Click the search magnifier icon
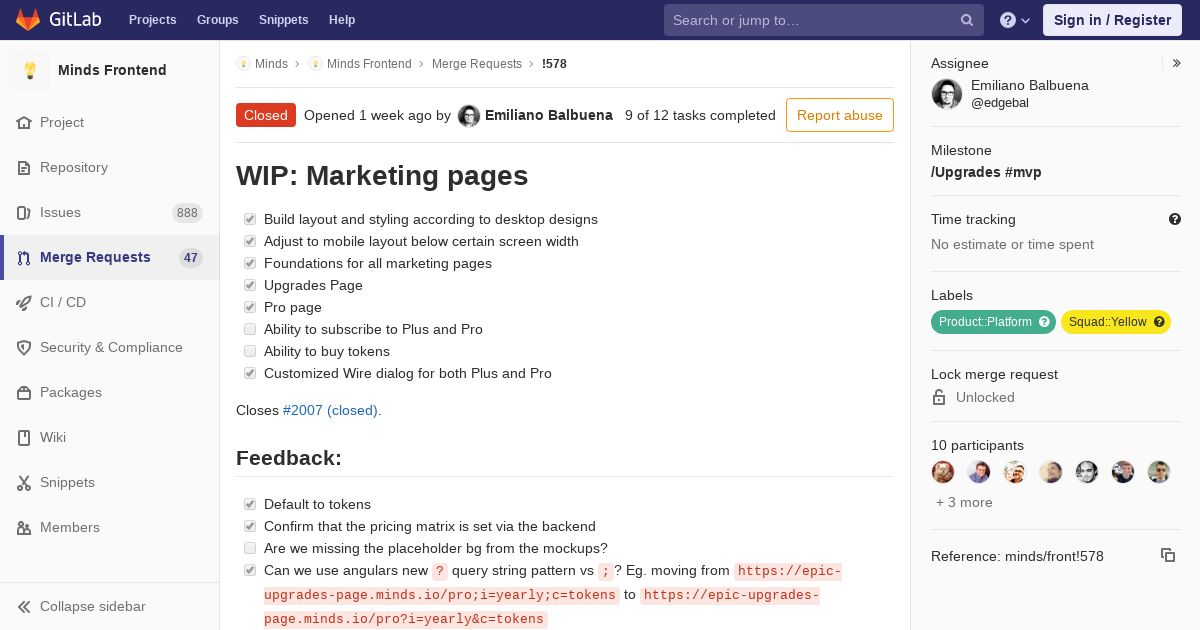This screenshot has height=630, width=1200. pos(967,20)
